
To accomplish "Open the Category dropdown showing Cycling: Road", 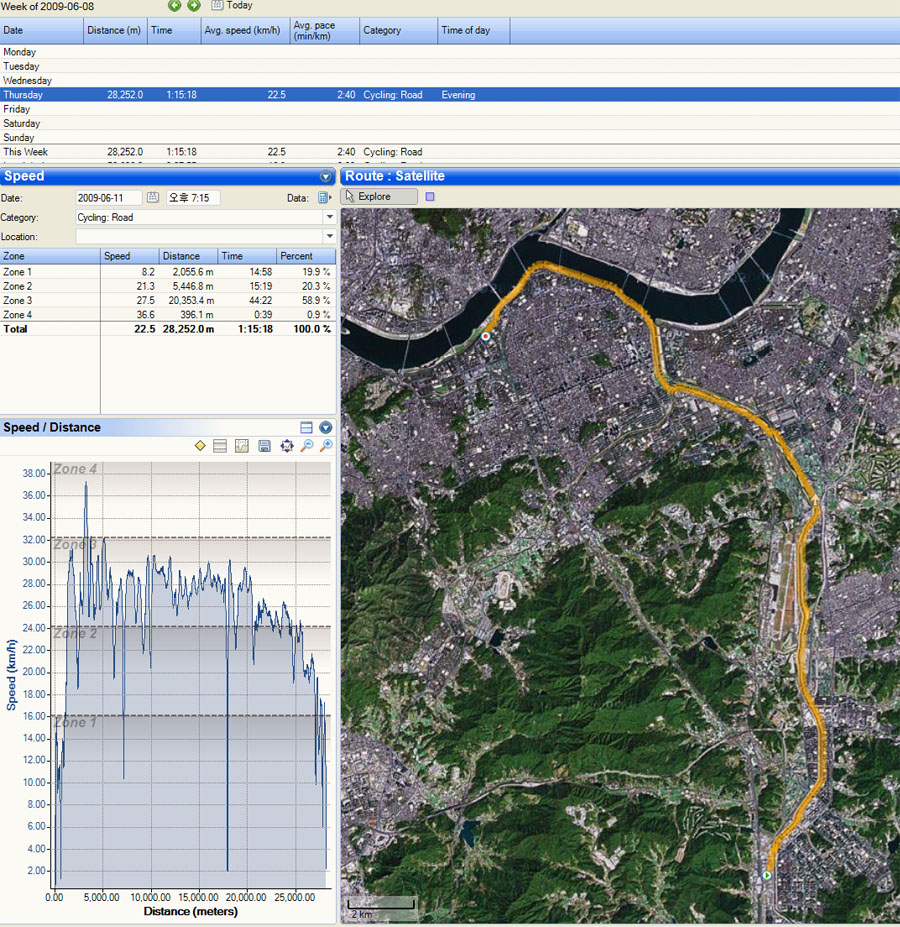I will (329, 217).
